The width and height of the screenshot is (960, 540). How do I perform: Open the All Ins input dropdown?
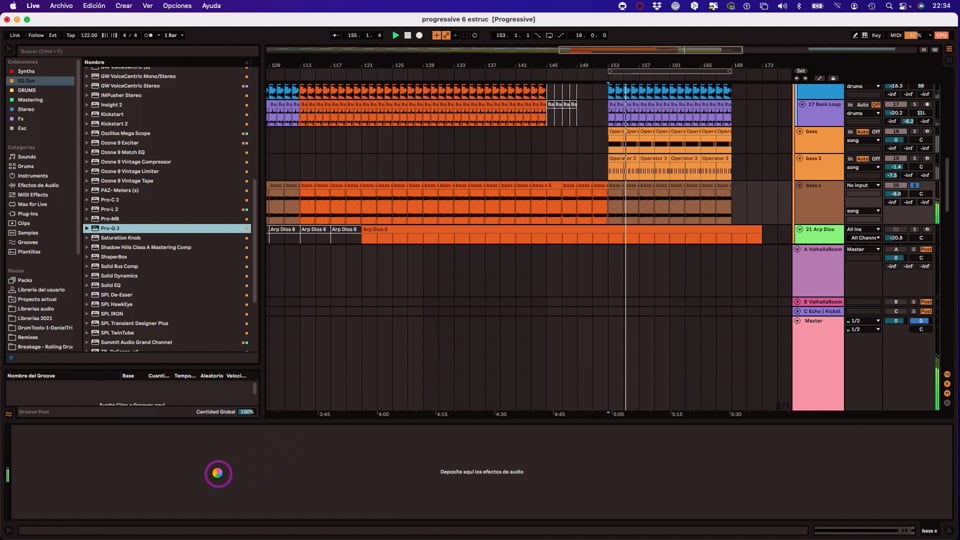coord(863,230)
